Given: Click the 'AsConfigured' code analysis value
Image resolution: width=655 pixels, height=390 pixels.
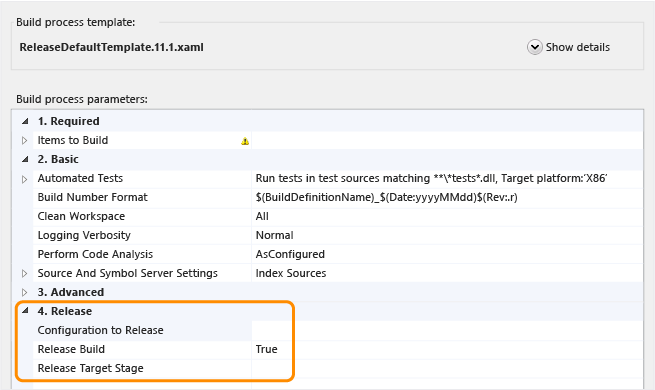Looking at the screenshot, I should click(290, 254).
